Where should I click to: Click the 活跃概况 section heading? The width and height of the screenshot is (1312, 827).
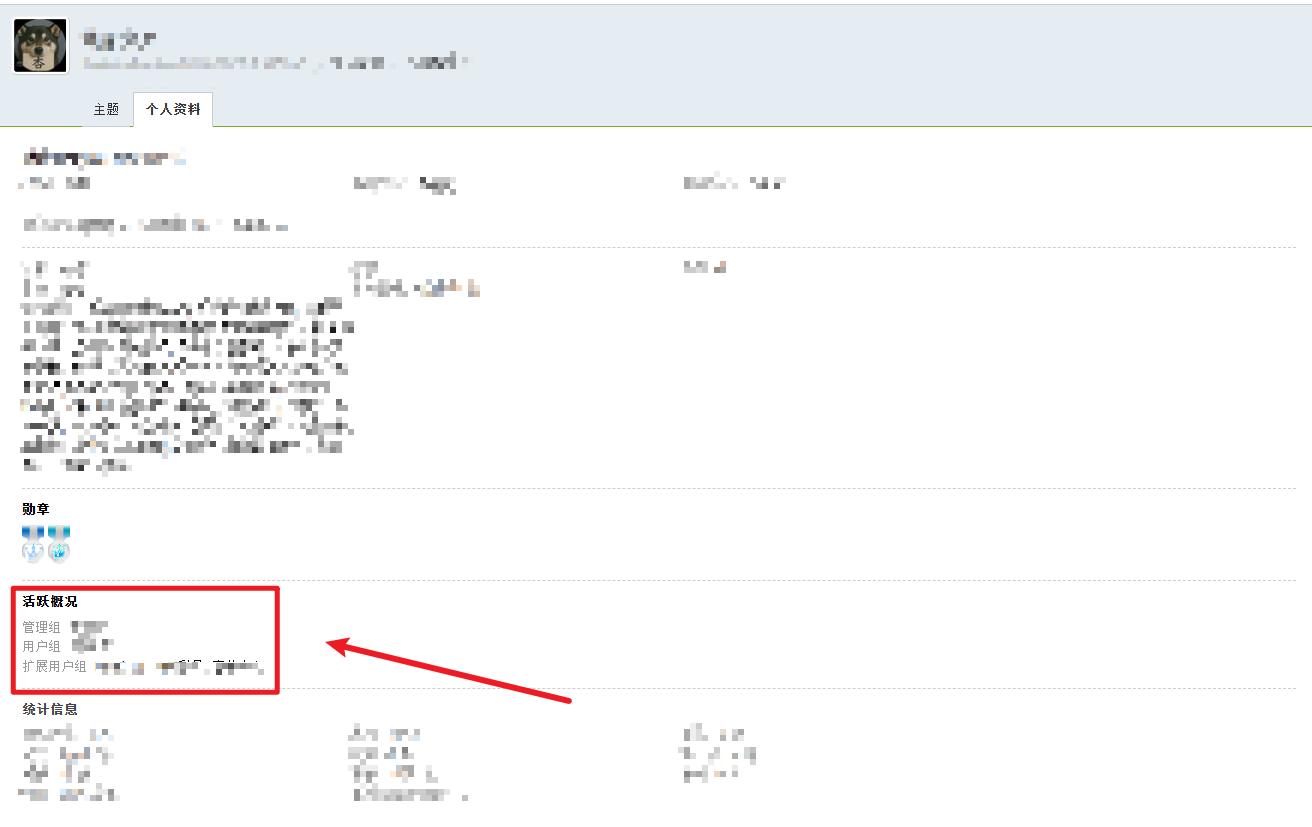[50, 601]
